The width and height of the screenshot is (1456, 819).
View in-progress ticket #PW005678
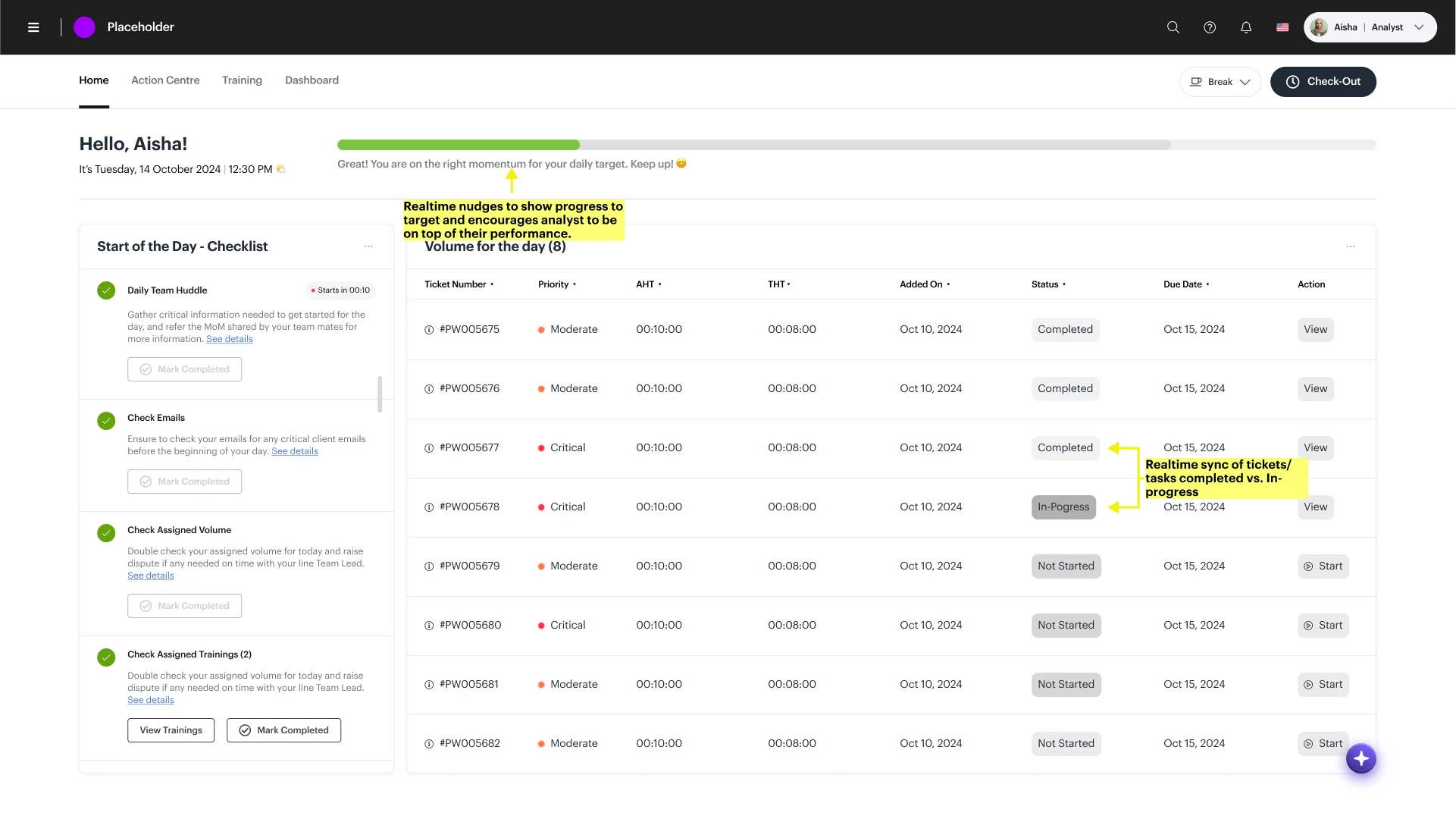(x=1316, y=507)
